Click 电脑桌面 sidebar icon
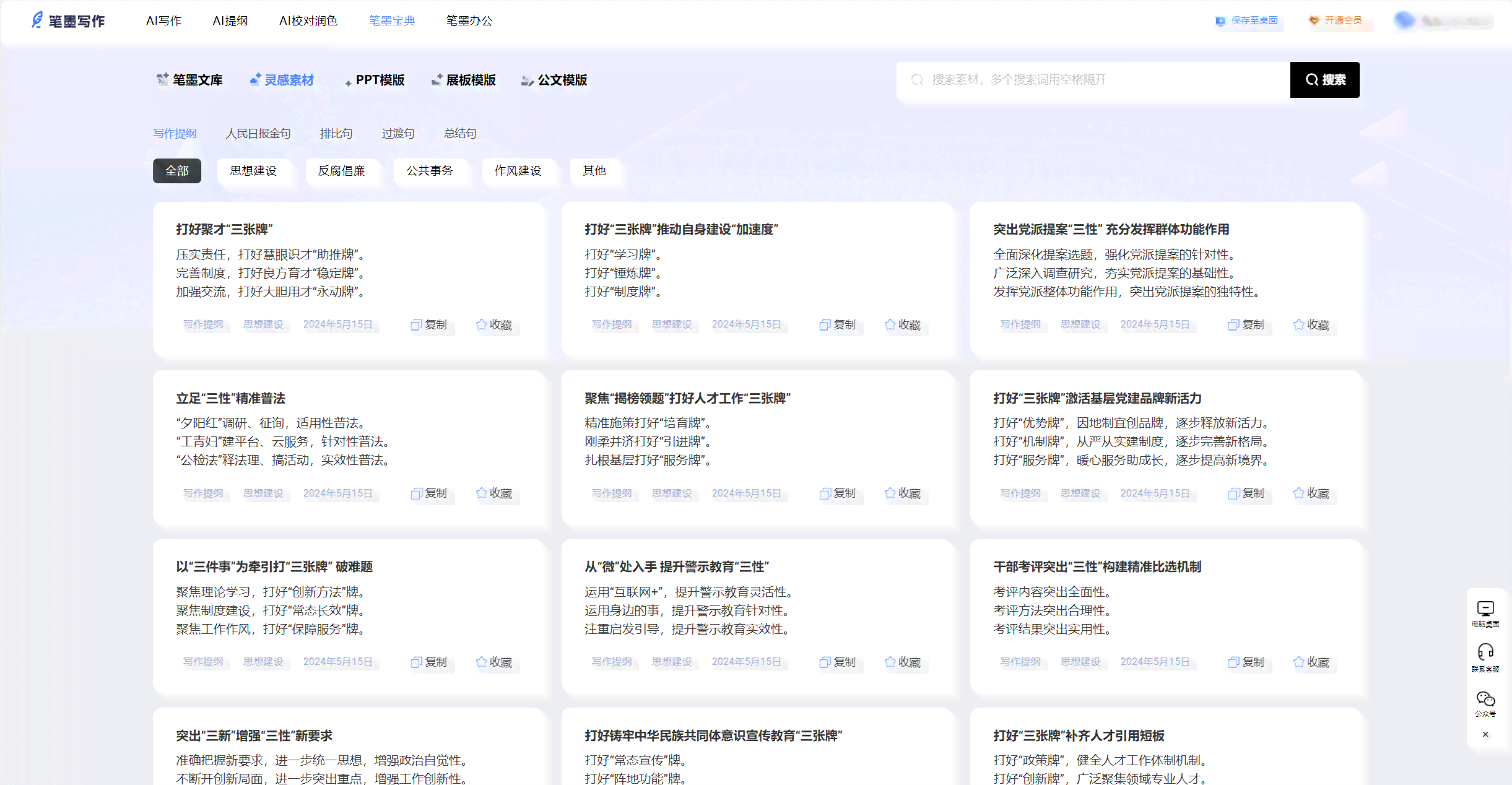 click(1485, 614)
